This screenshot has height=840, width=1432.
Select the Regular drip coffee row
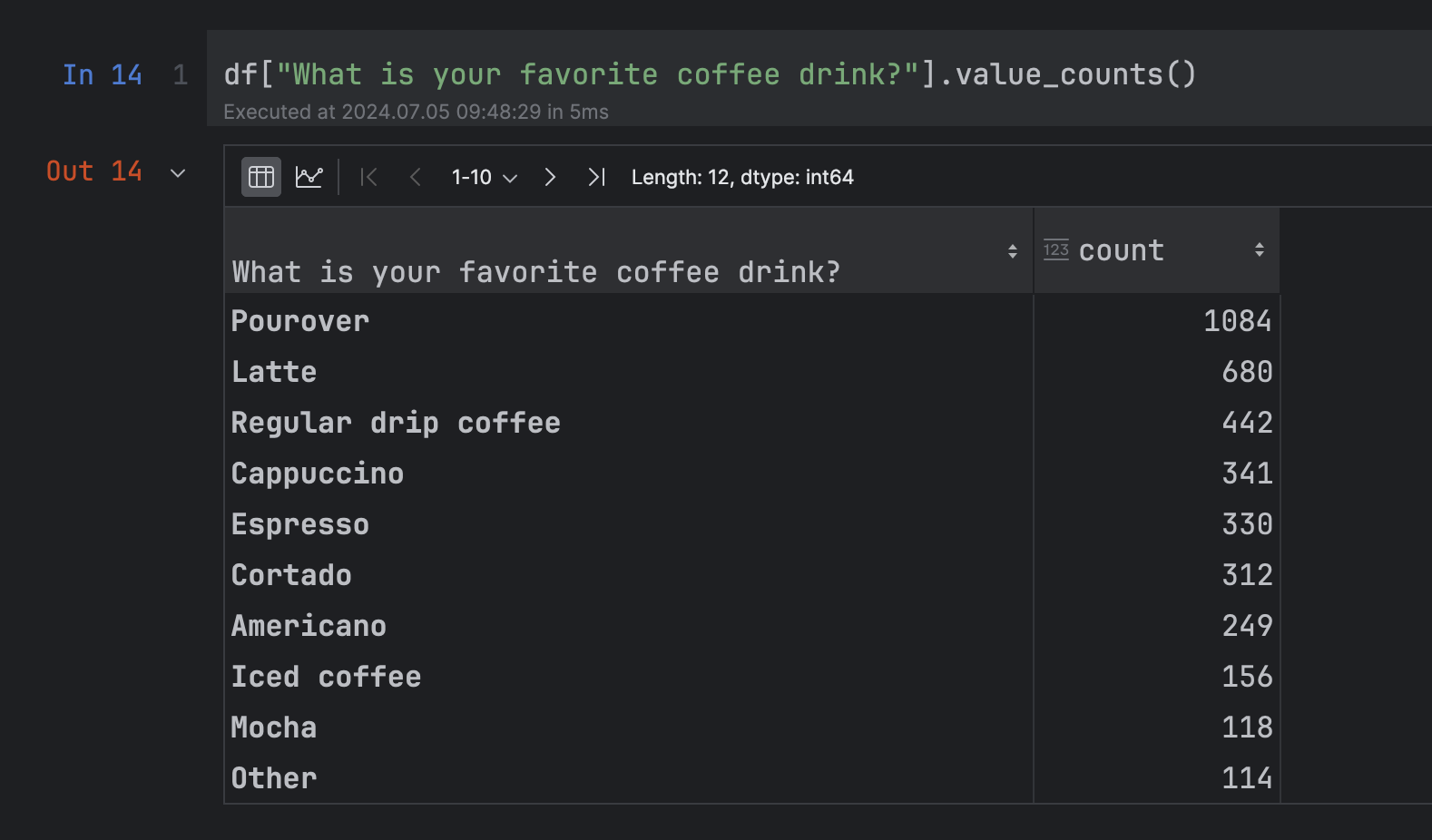[396, 423]
